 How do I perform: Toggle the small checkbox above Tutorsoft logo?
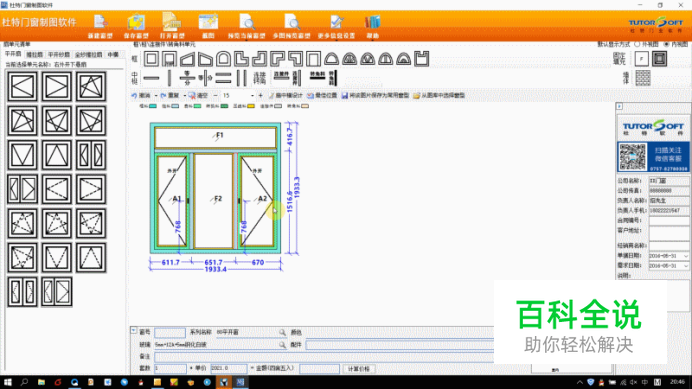click(619, 106)
